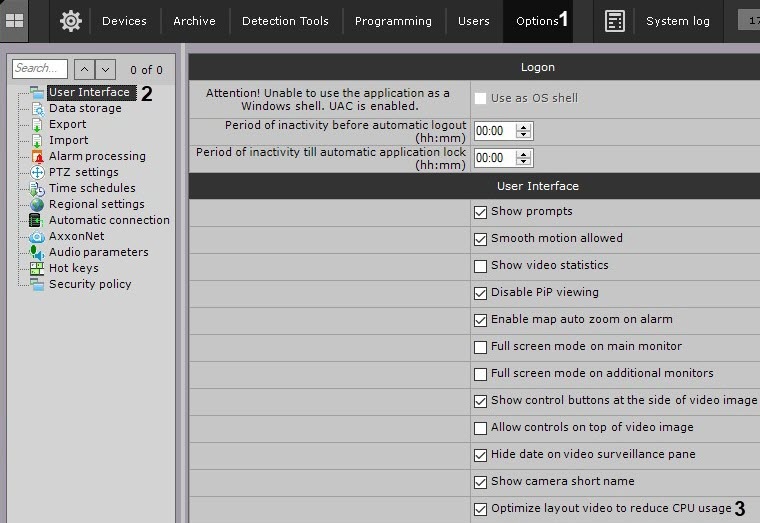This screenshot has height=523, width=760.
Task: Click the Hot keys icon in tree
Action: click(37, 268)
